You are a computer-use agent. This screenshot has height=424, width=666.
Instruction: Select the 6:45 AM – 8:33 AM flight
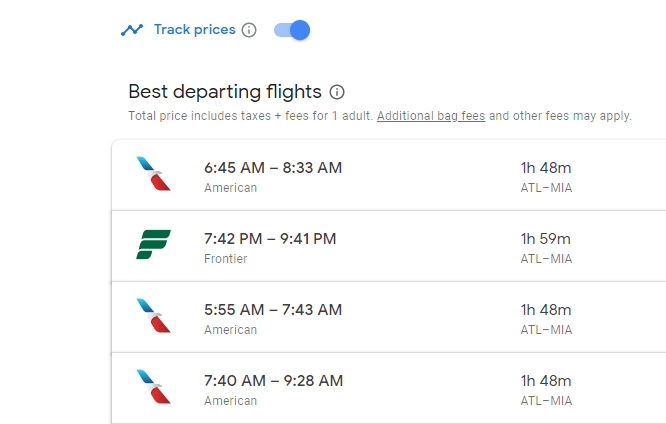point(273,168)
